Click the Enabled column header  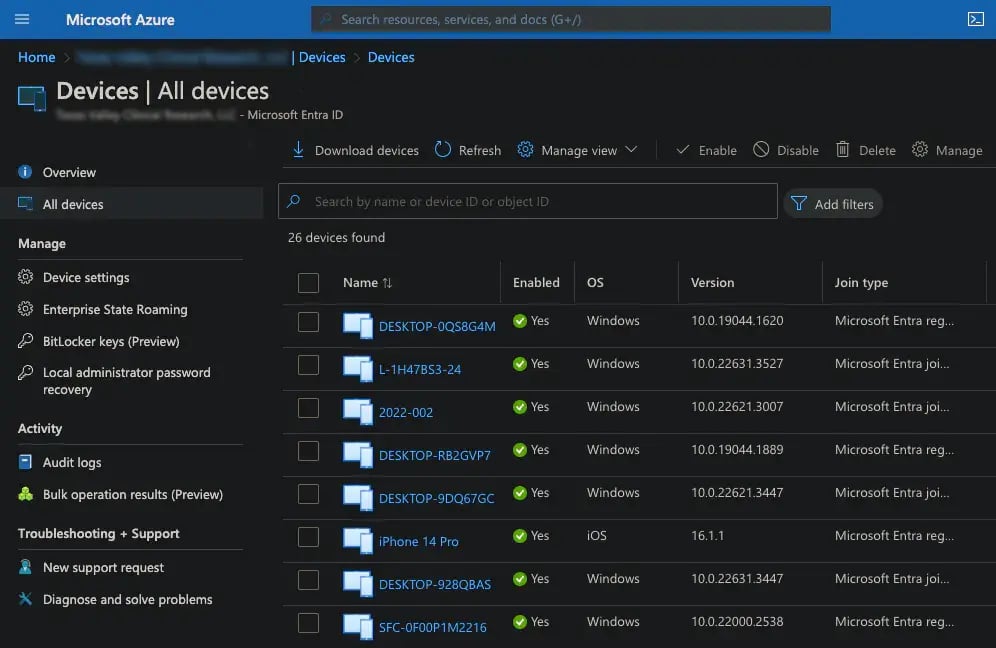536,283
